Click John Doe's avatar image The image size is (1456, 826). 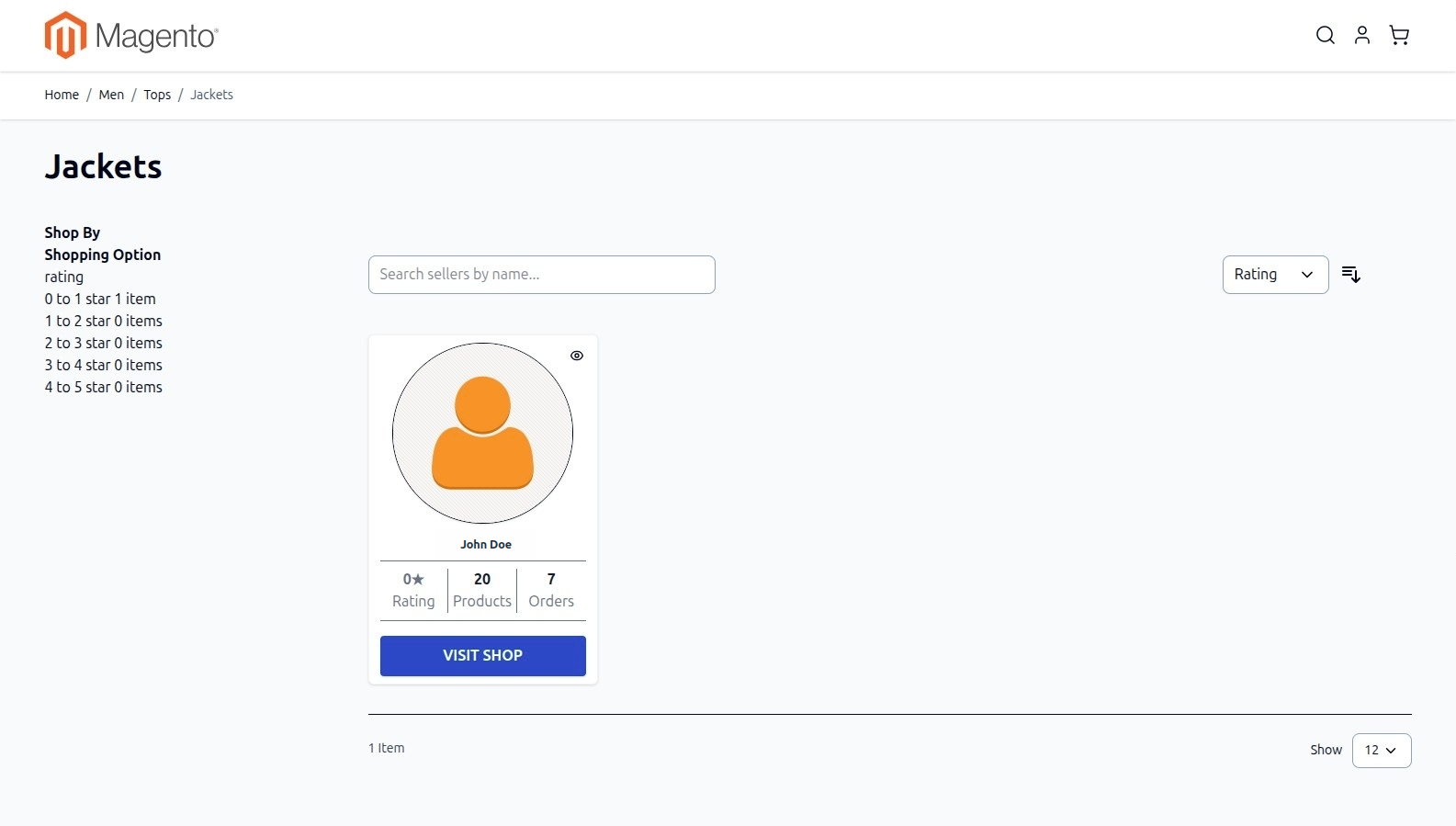pyautogui.click(x=482, y=434)
